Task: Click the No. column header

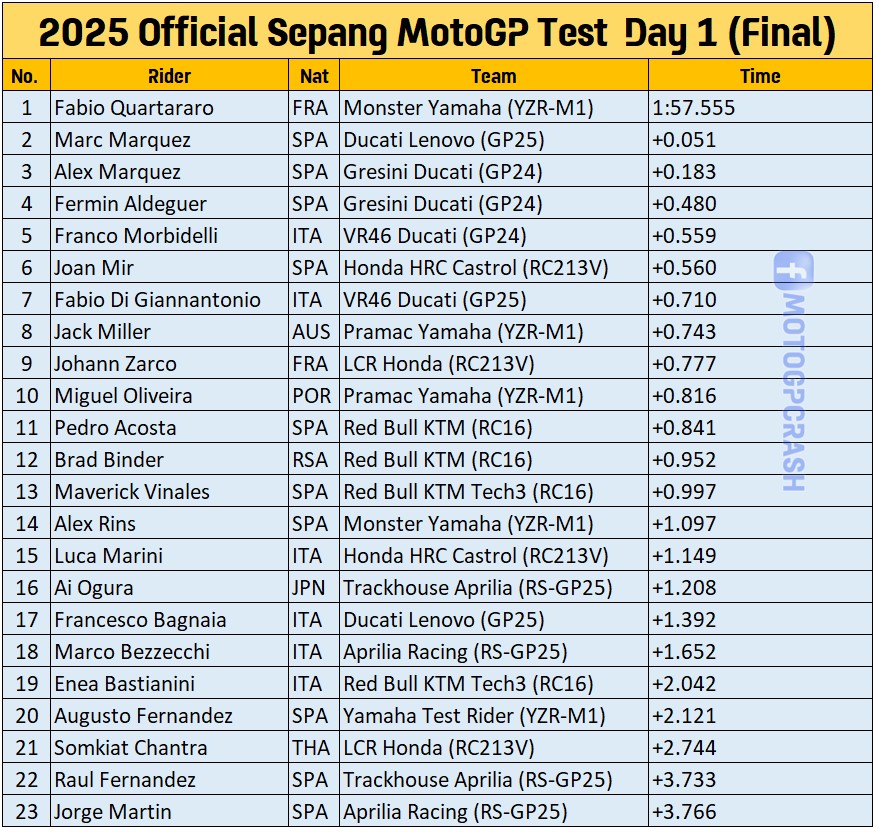Action: [x=26, y=76]
